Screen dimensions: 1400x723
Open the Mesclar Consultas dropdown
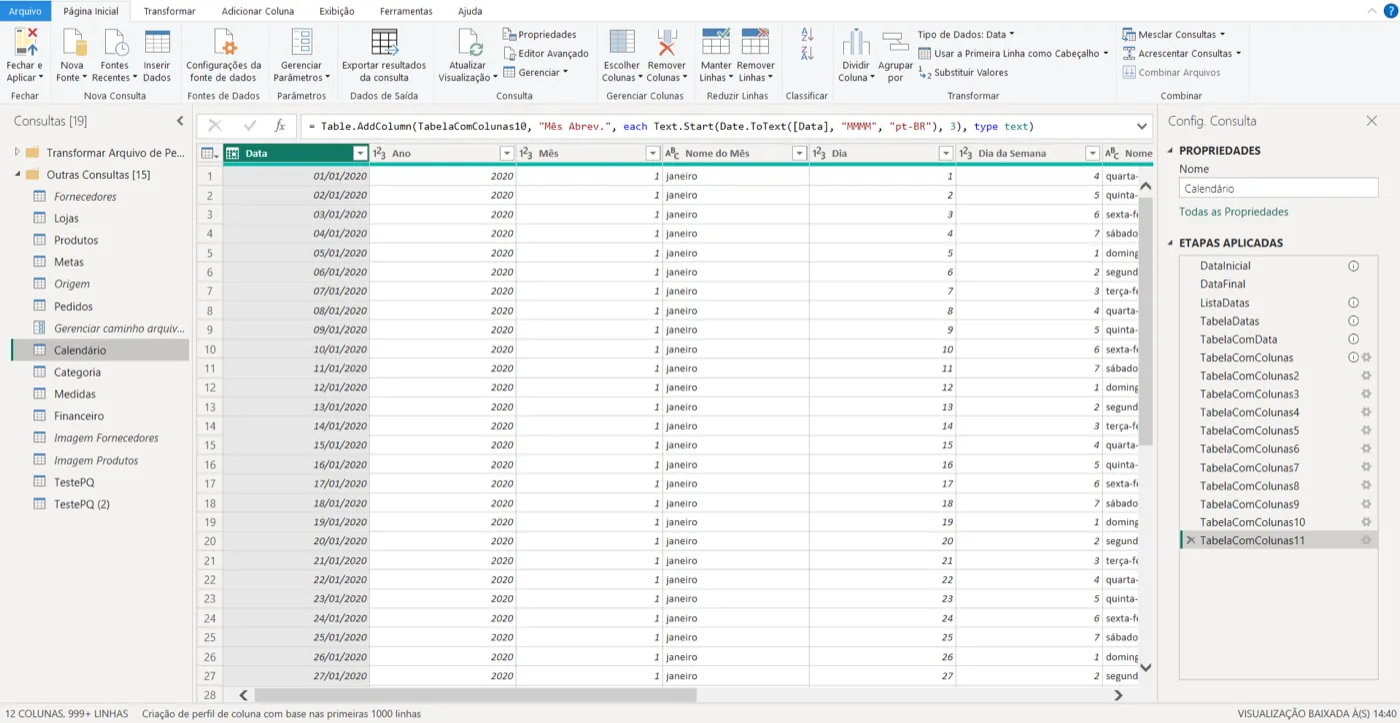click(1173, 34)
